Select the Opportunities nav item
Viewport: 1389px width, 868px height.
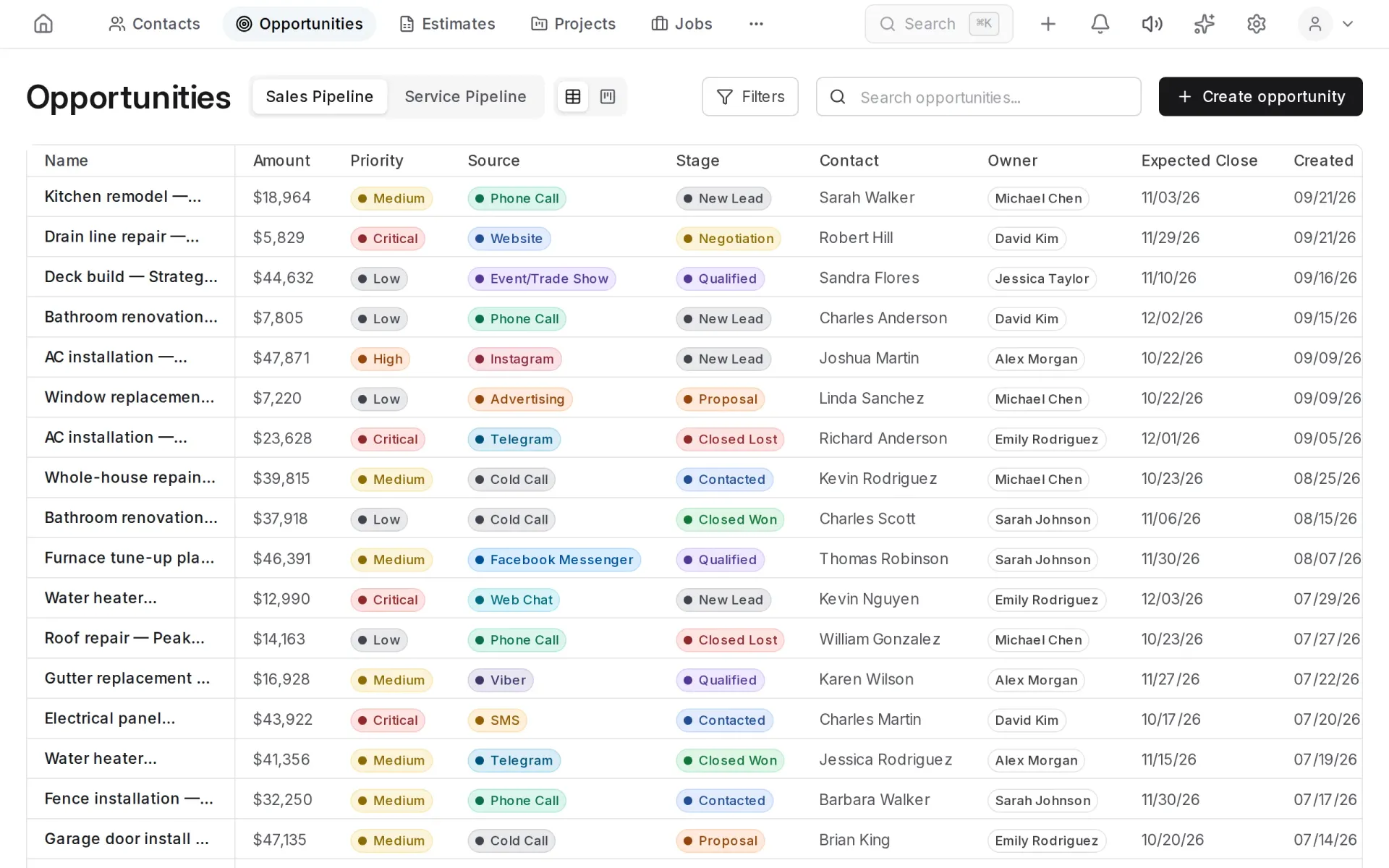(300, 24)
